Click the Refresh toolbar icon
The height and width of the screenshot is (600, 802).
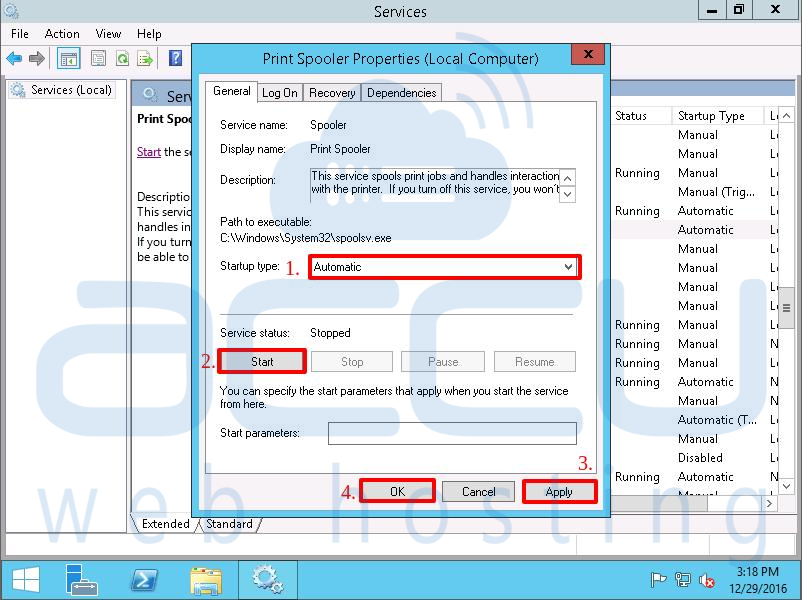[x=122, y=58]
